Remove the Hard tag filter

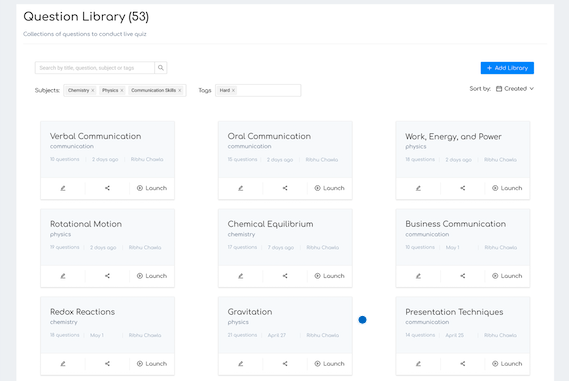coord(233,90)
